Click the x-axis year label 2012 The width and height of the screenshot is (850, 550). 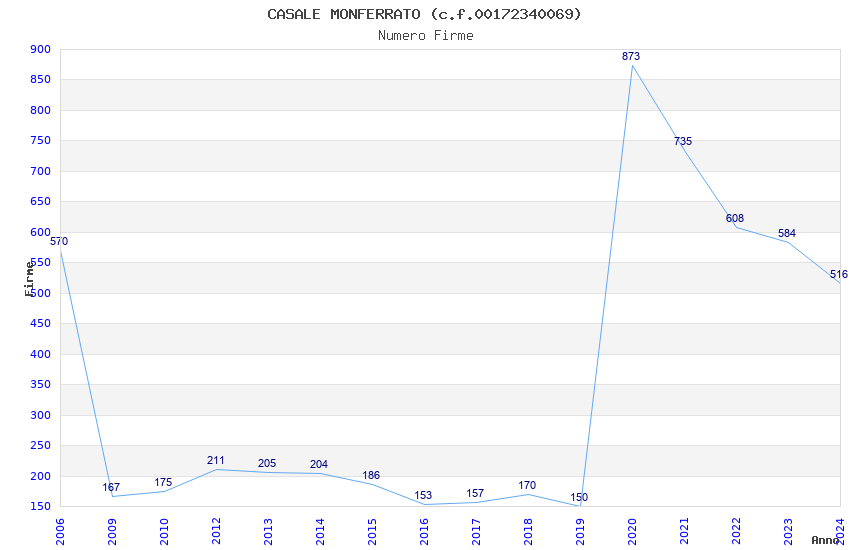click(x=216, y=532)
